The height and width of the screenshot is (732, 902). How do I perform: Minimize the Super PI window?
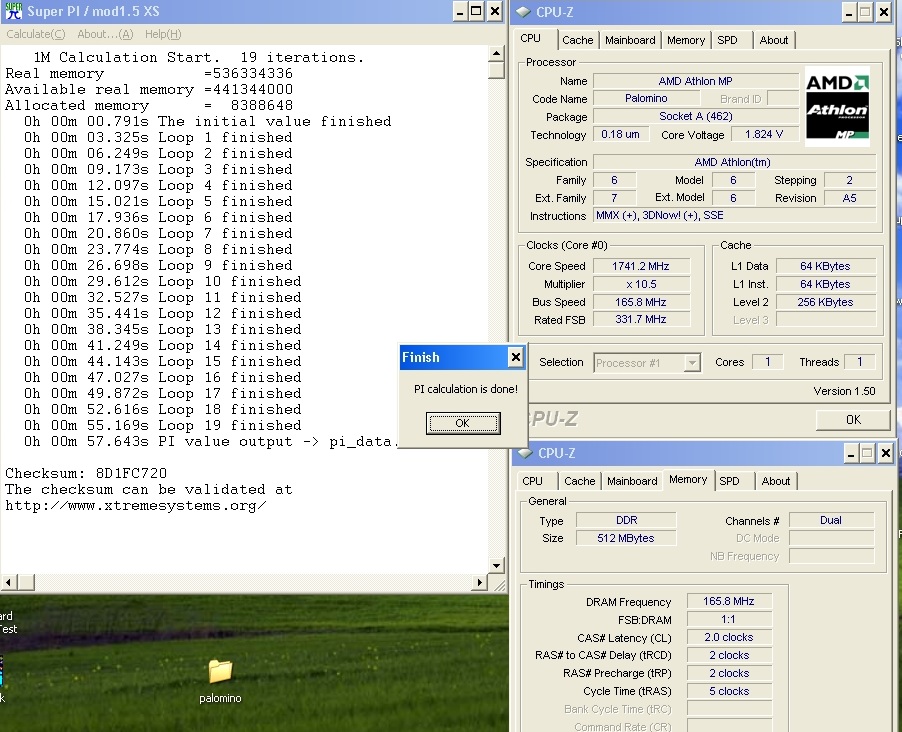click(459, 12)
